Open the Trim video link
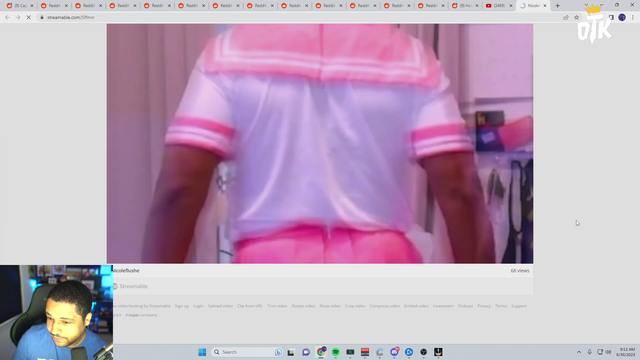The width and height of the screenshot is (640, 360). click(277, 306)
